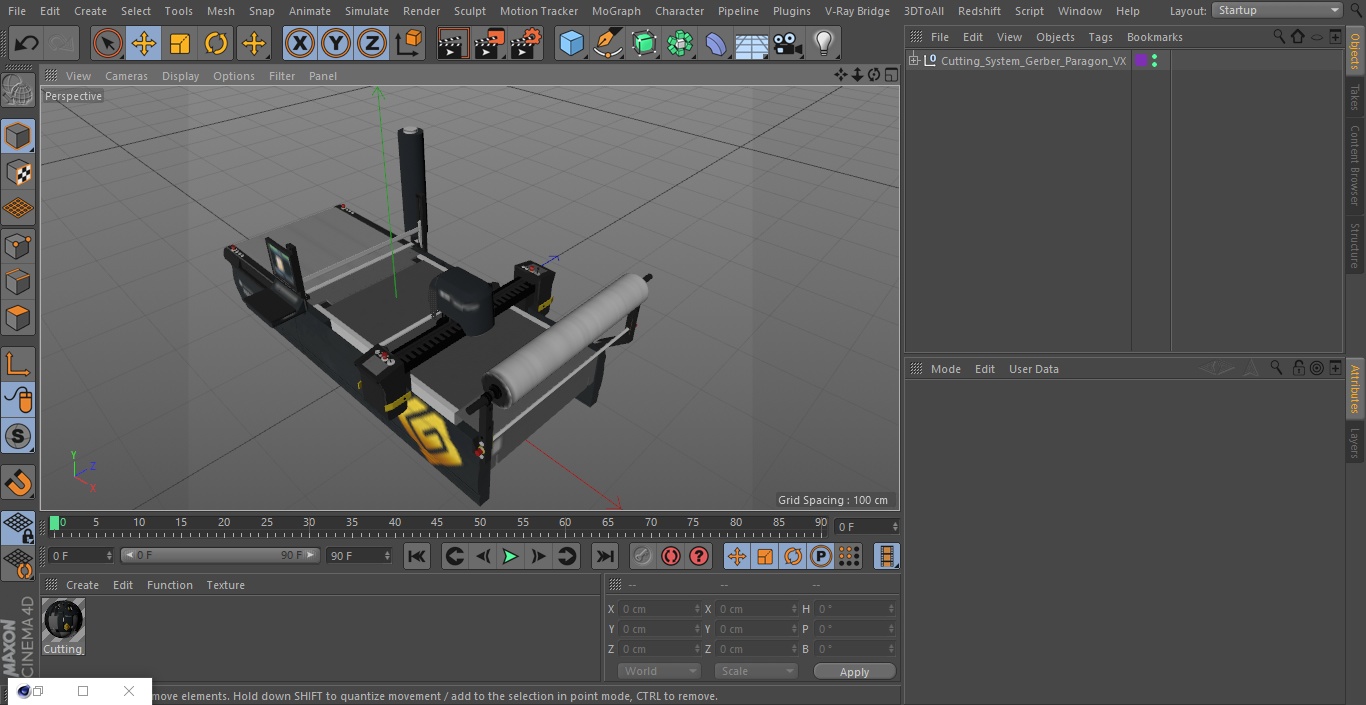1366x705 pixels.
Task: Click Render View clapperboard icon
Action: (x=453, y=44)
